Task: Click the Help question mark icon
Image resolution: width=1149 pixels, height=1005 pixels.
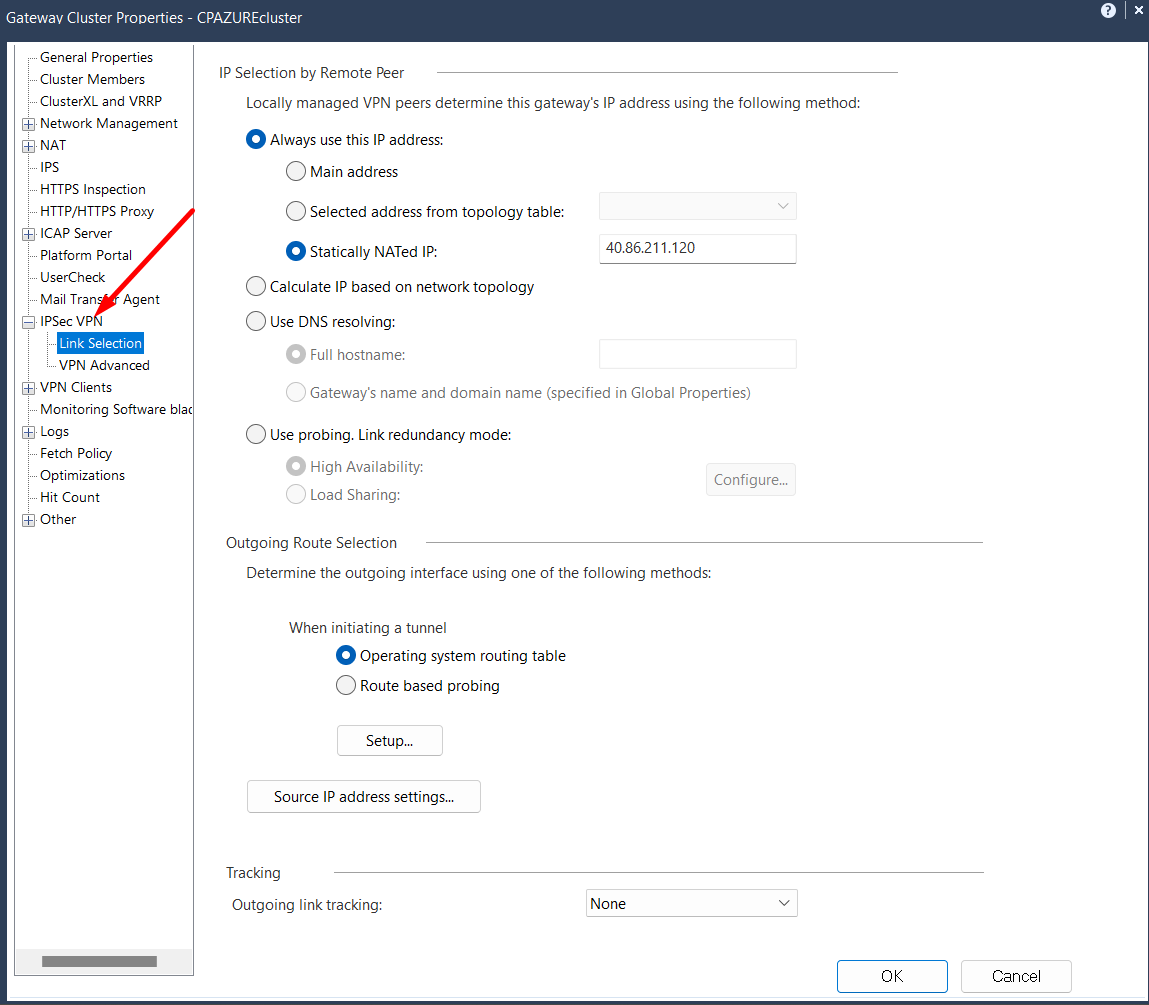Action: [1108, 10]
